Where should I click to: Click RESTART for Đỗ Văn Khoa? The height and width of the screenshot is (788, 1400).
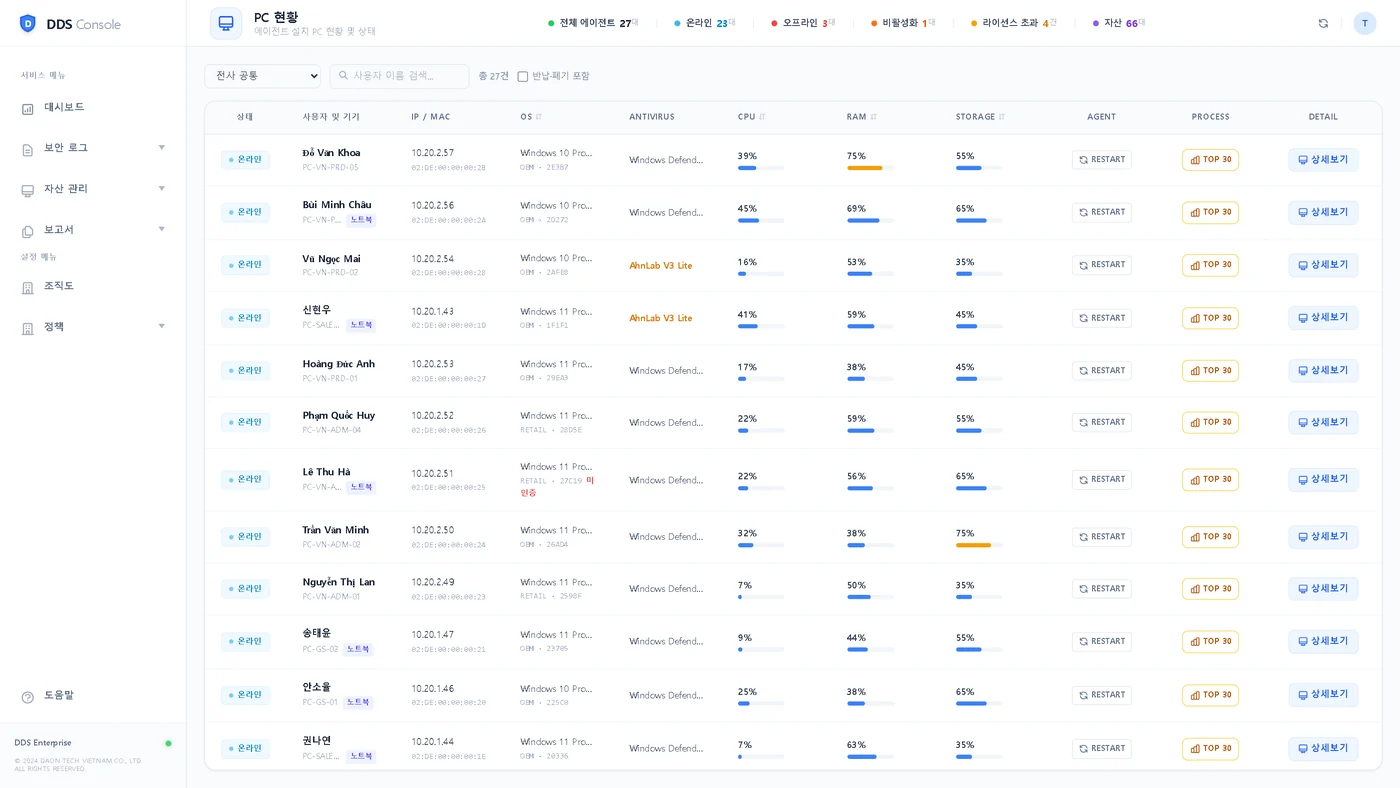[1102, 160]
